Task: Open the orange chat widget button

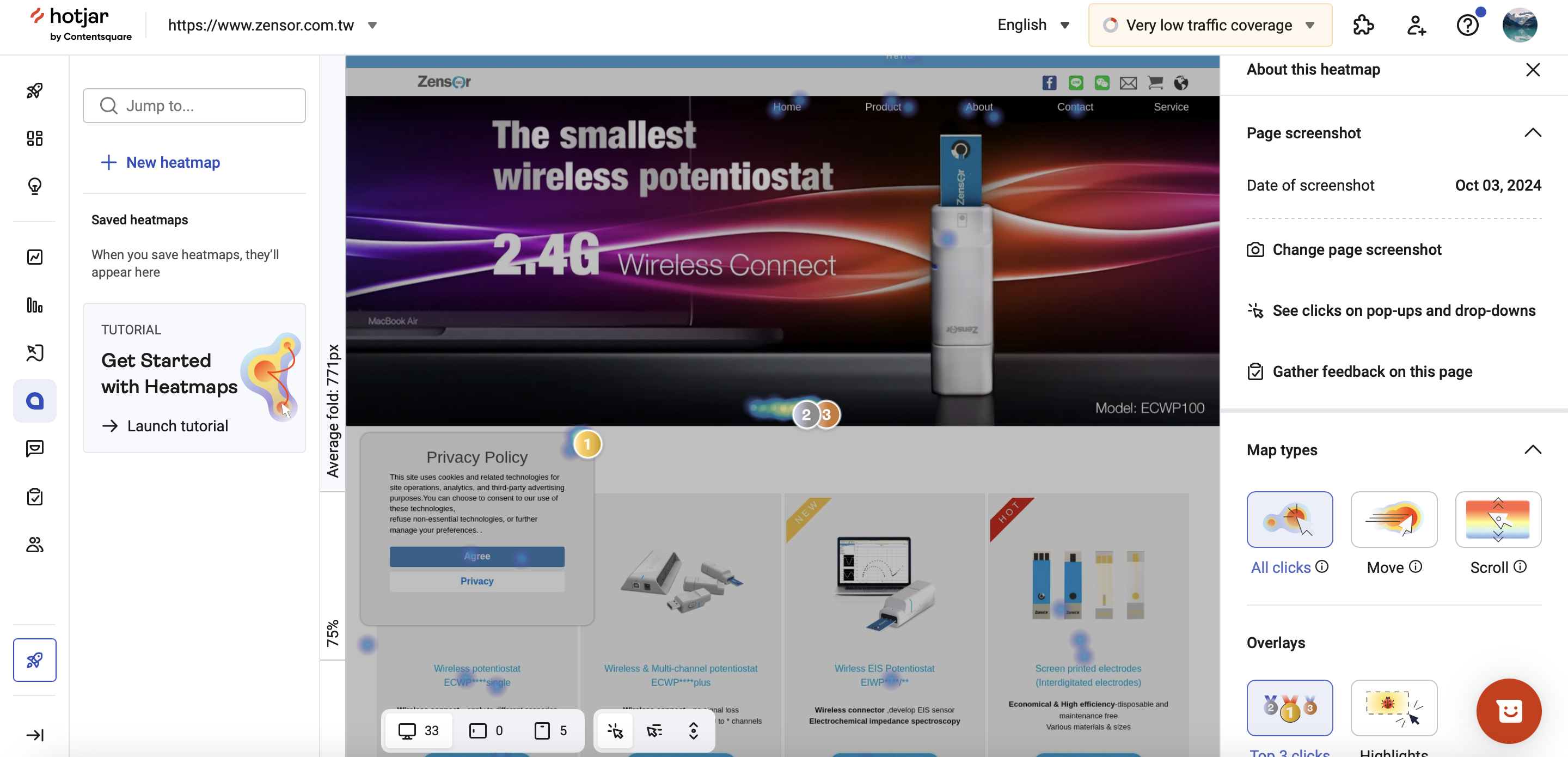Action: click(1508, 711)
